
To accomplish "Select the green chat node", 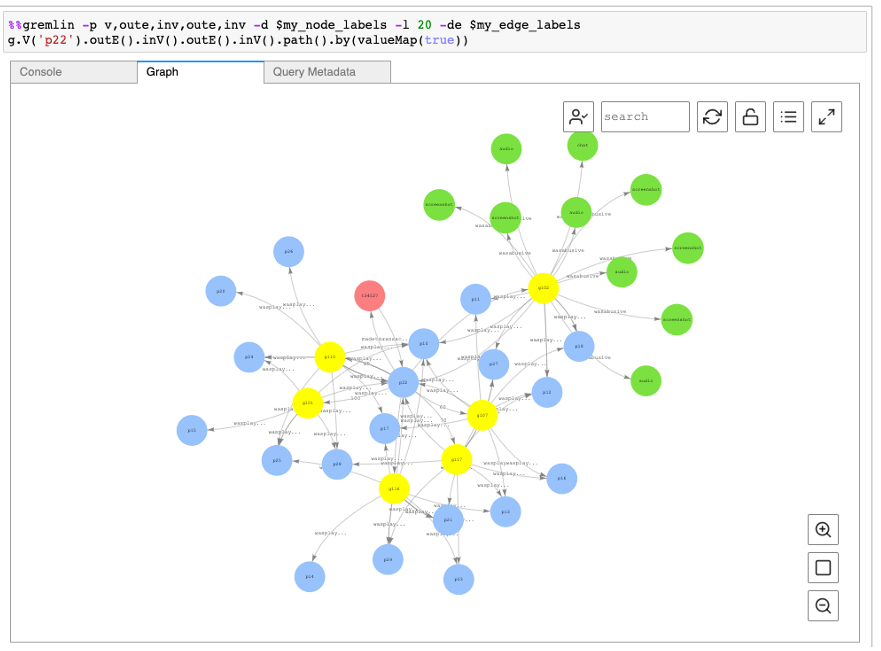I will 583,145.
